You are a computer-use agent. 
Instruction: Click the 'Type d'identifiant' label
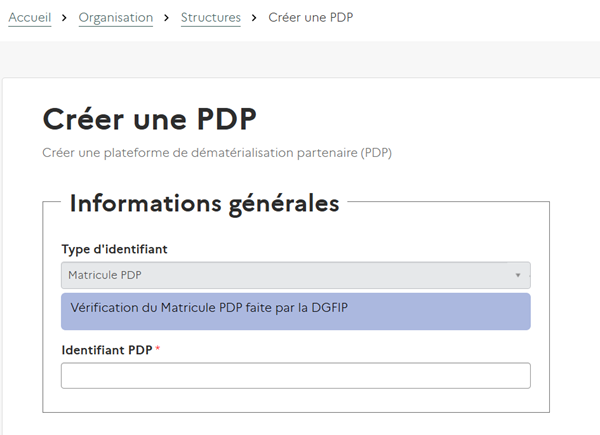[114, 249]
